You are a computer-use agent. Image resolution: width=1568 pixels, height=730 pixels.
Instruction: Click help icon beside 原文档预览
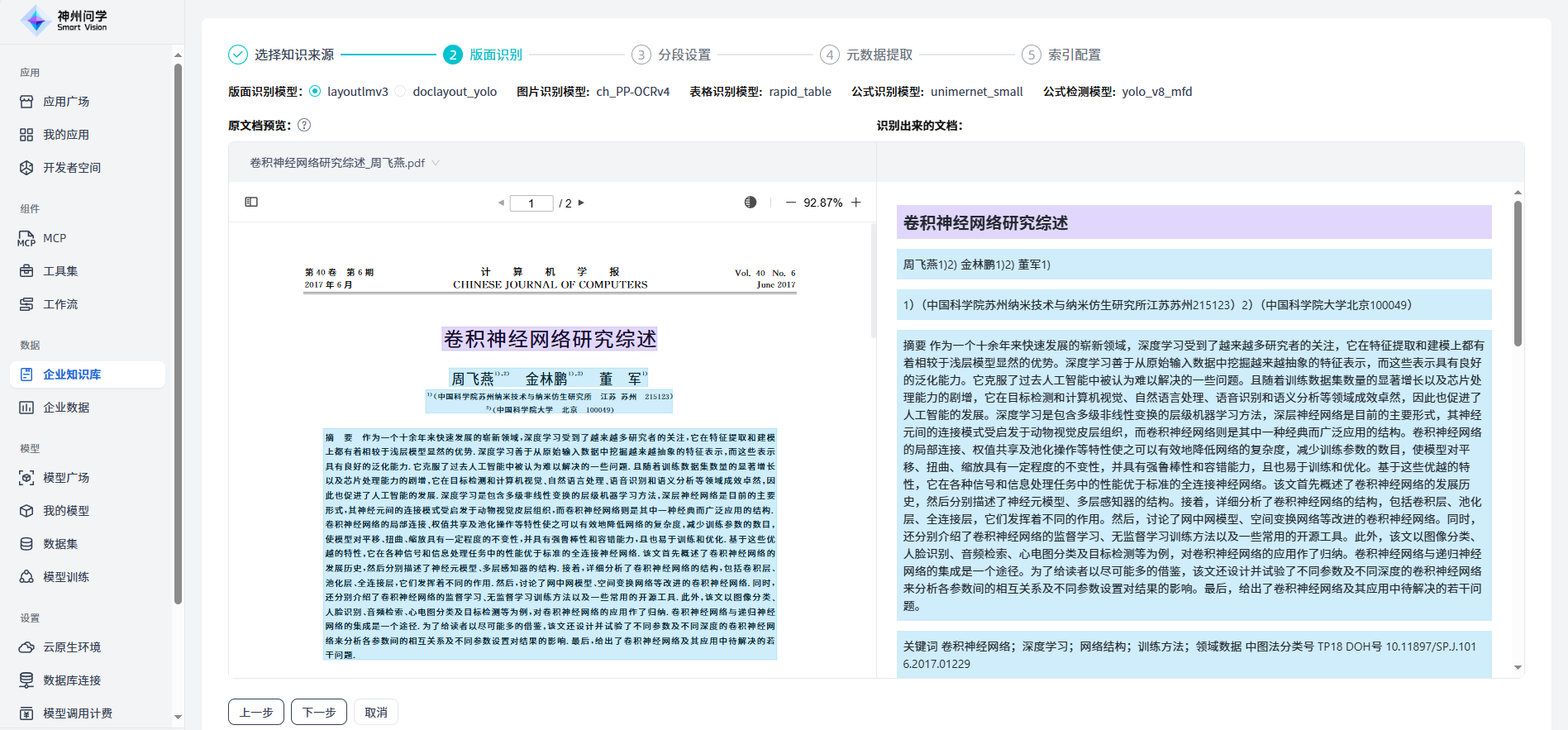coord(304,126)
